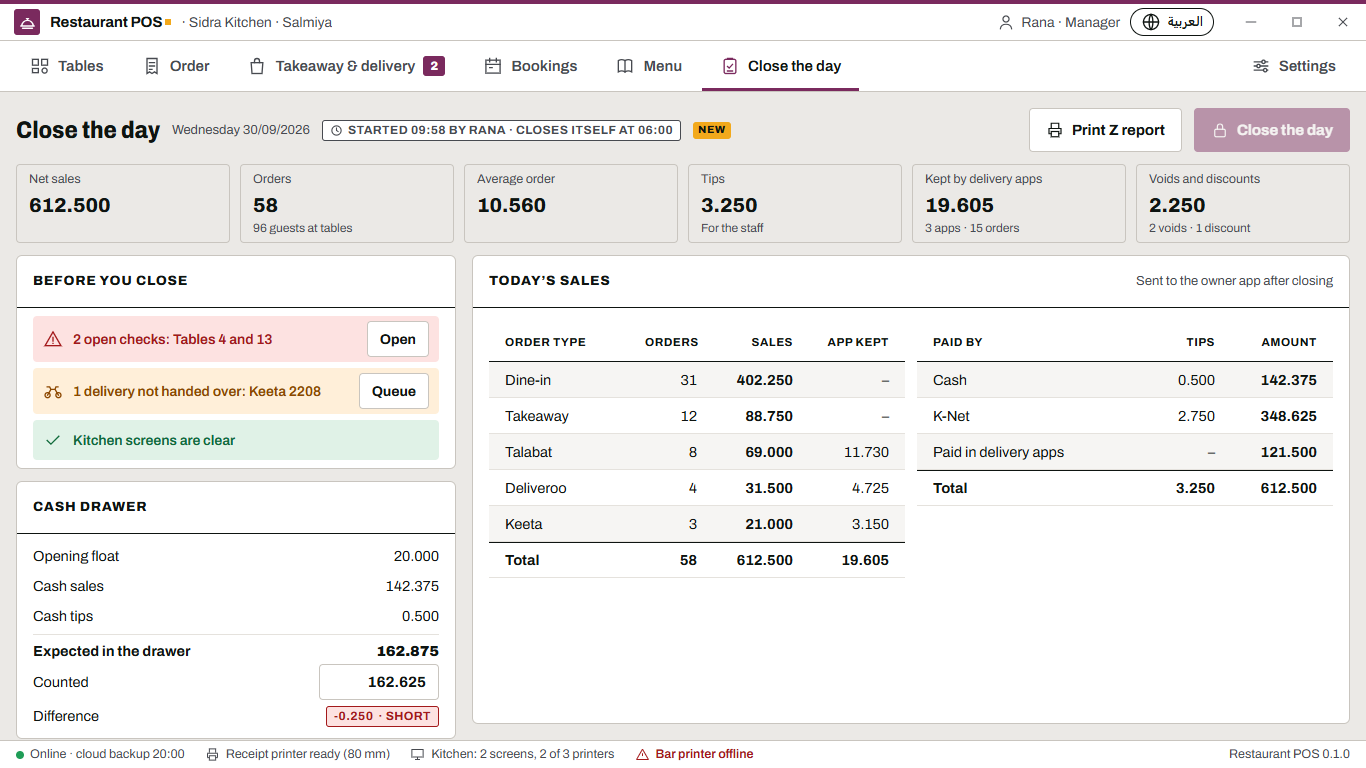This screenshot has height=768, width=1366.
Task: Click the Expected in the drawer amount 162.875
Action: [x=408, y=651]
